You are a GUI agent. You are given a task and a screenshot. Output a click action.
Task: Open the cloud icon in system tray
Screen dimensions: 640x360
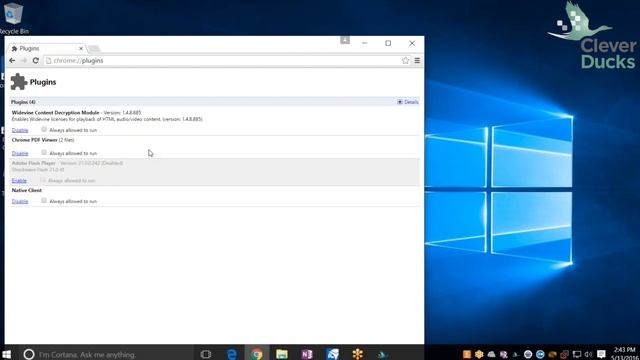(x=491, y=354)
